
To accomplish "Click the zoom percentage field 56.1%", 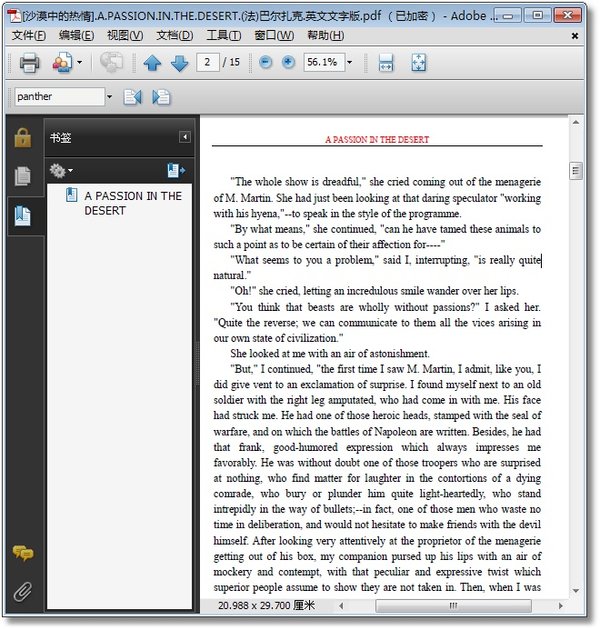I will (x=324, y=62).
